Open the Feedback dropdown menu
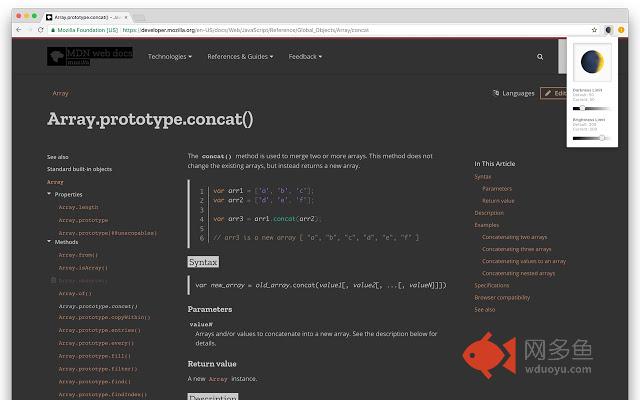The height and width of the screenshot is (400, 640). [305, 57]
